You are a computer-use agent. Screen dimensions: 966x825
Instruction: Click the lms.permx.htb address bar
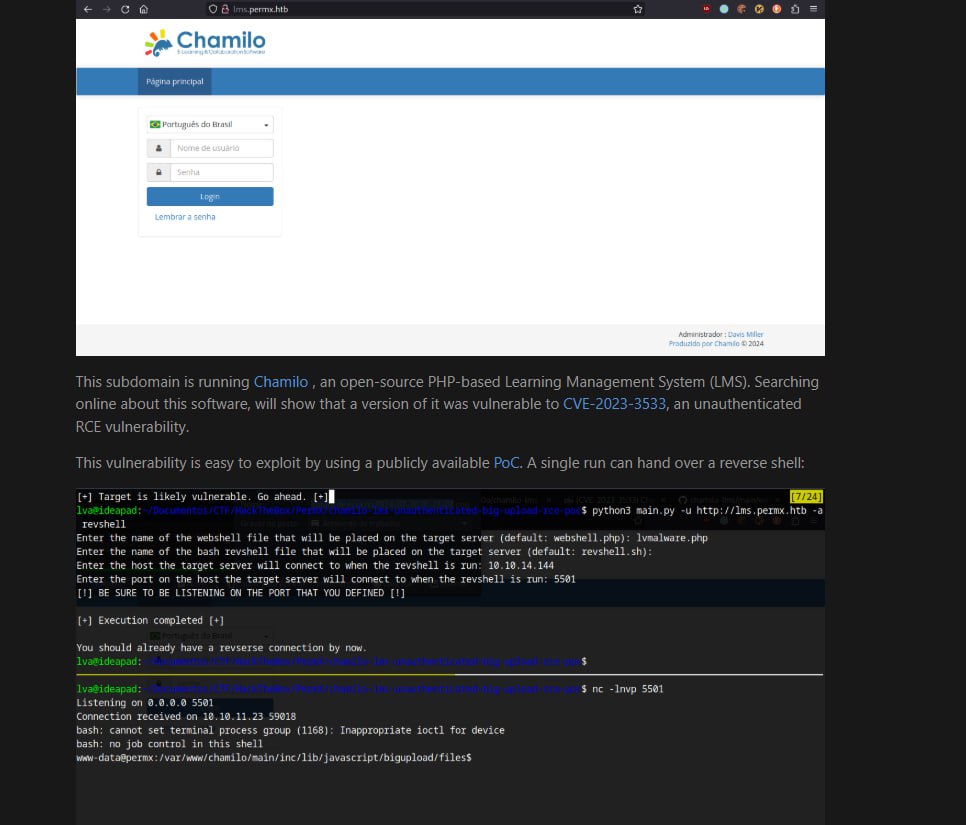(425, 9)
